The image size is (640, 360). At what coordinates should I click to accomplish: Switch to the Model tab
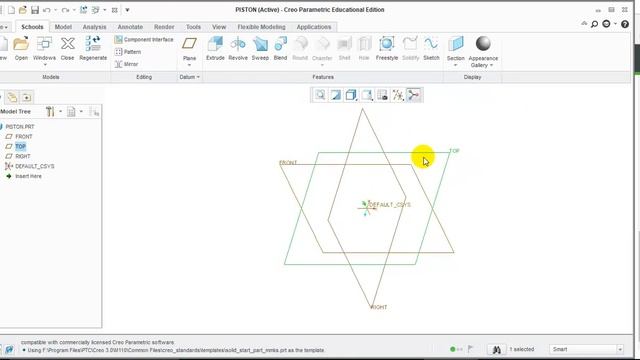pos(63,27)
